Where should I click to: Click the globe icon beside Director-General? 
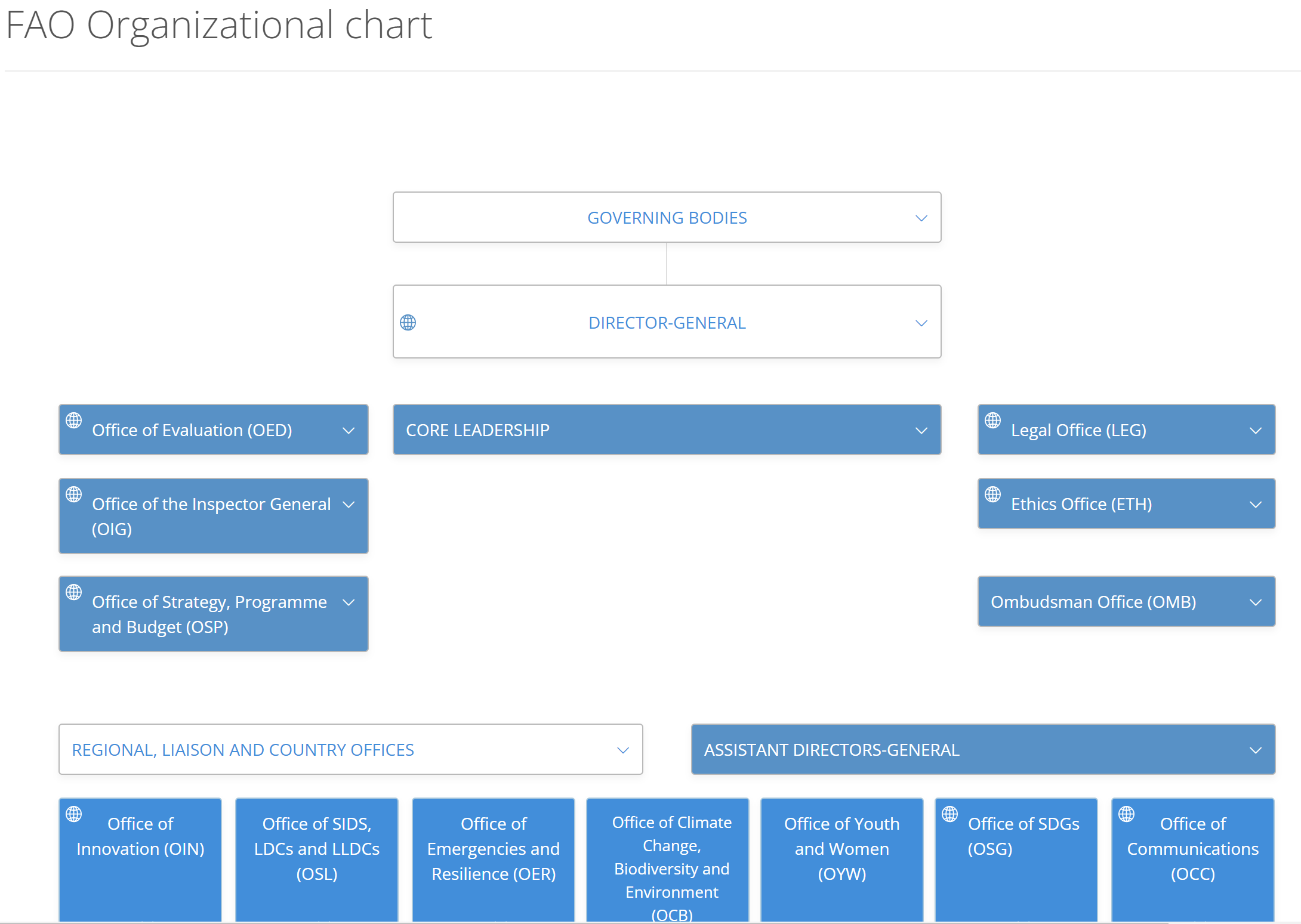(x=408, y=323)
